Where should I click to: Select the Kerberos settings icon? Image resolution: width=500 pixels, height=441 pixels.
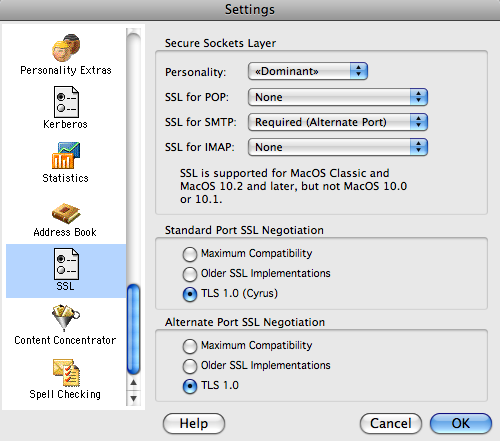[x=66, y=102]
